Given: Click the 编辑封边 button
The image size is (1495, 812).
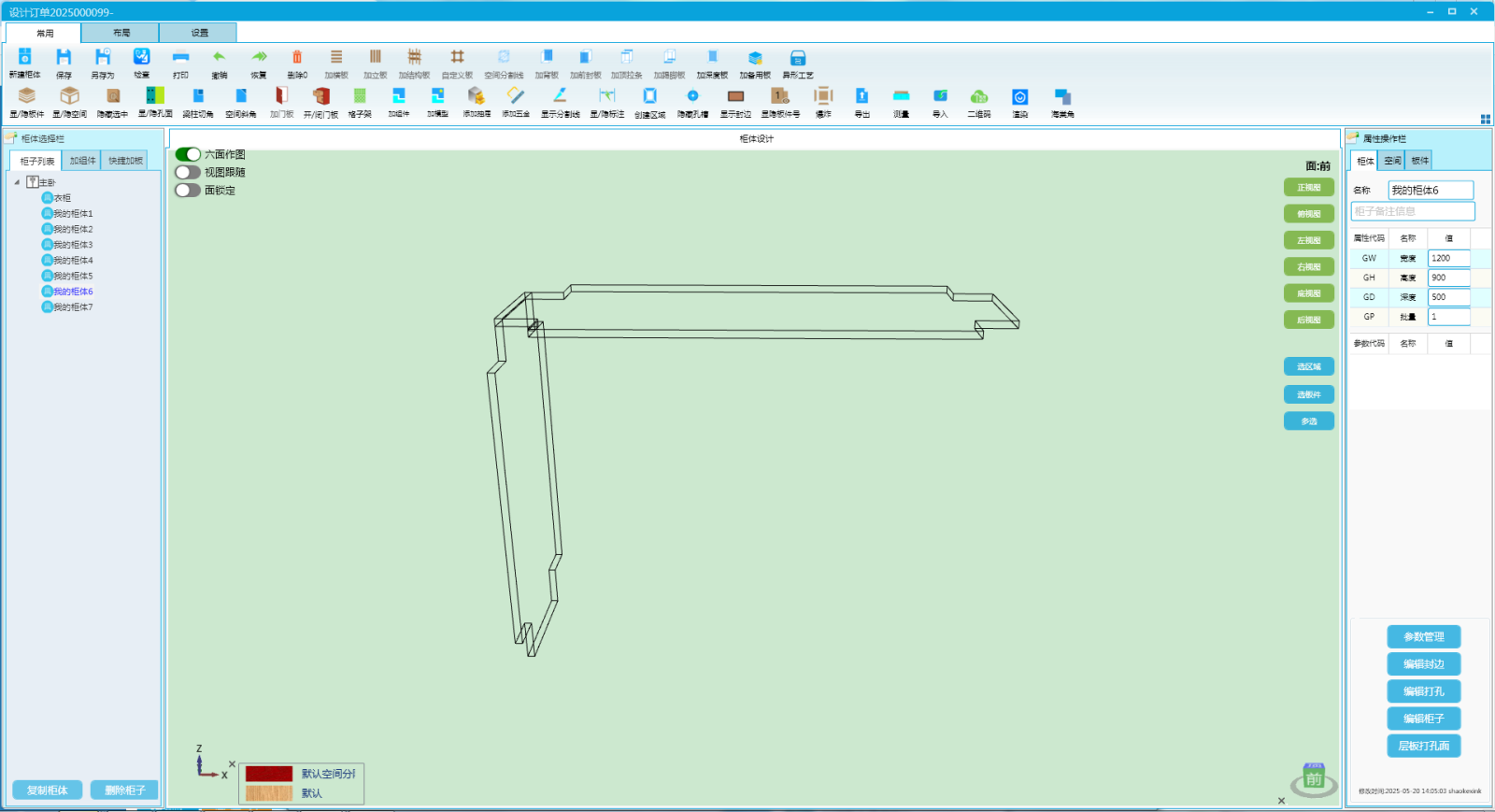Looking at the screenshot, I should (1423, 664).
